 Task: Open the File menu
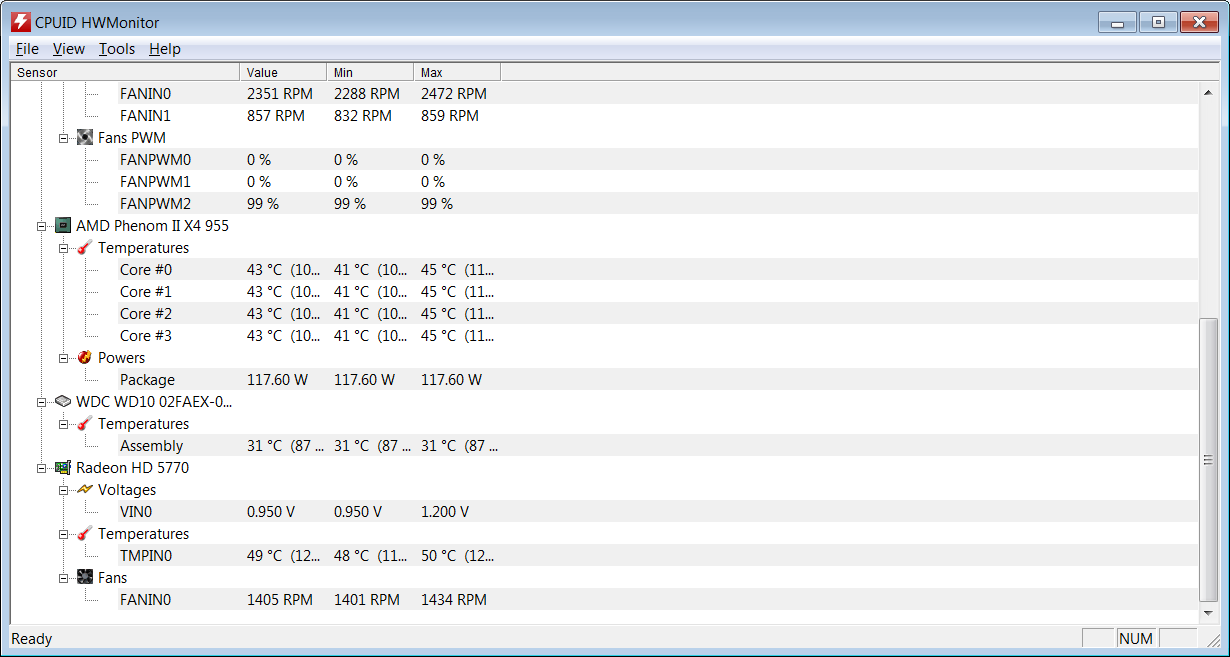27,49
